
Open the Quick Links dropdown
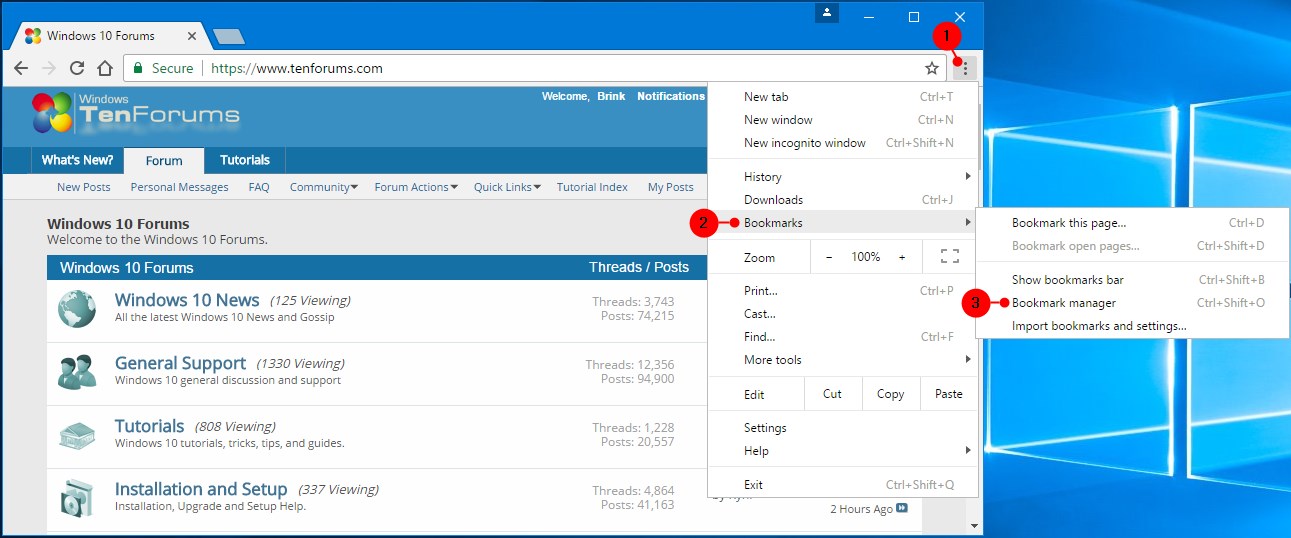[x=507, y=187]
